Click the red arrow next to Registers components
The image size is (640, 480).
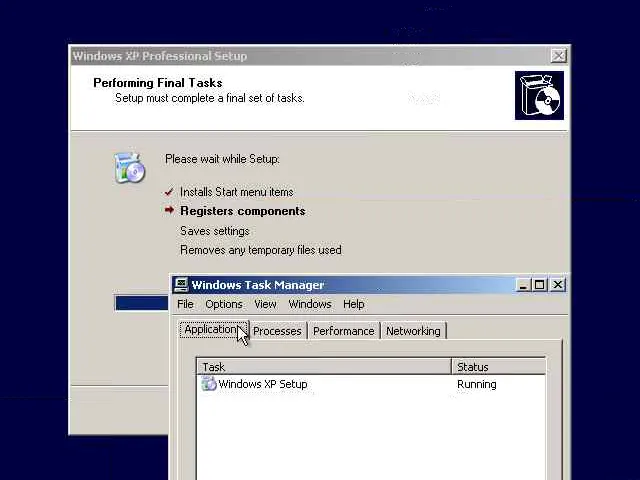(169, 210)
